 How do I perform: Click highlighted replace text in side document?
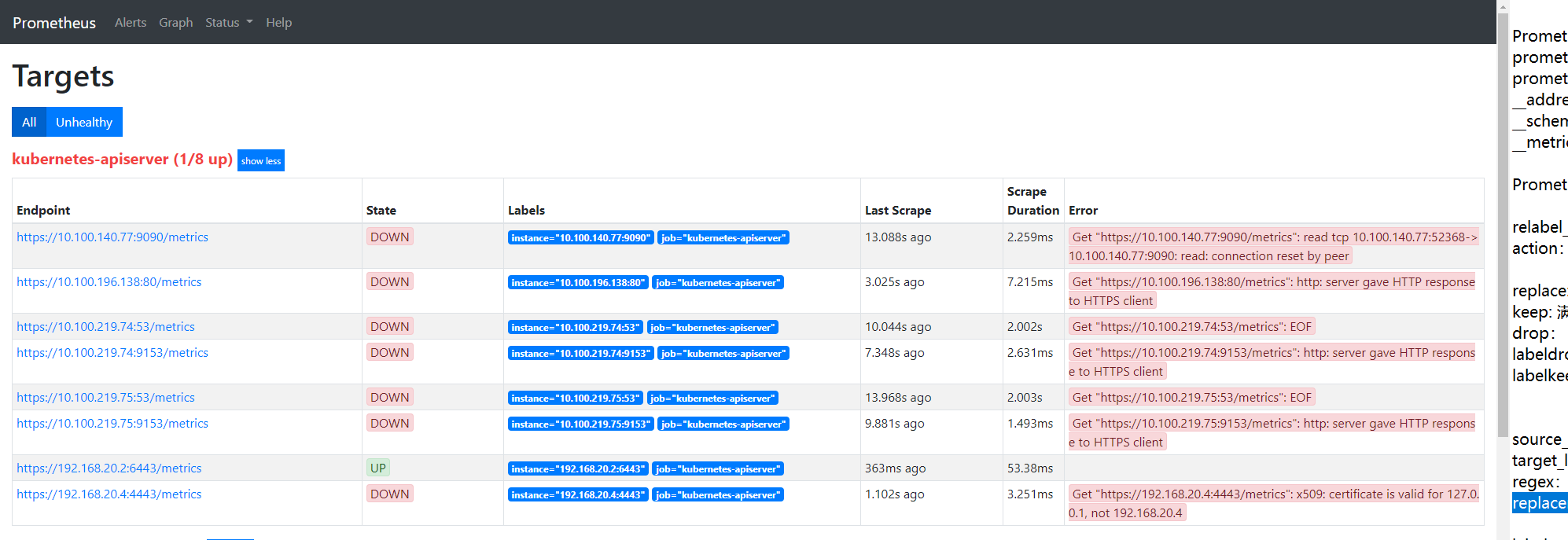click(1540, 503)
